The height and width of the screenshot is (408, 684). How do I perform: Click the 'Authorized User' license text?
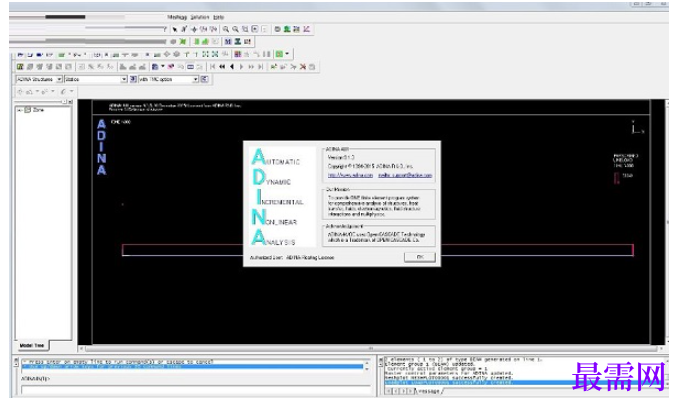tap(291, 257)
